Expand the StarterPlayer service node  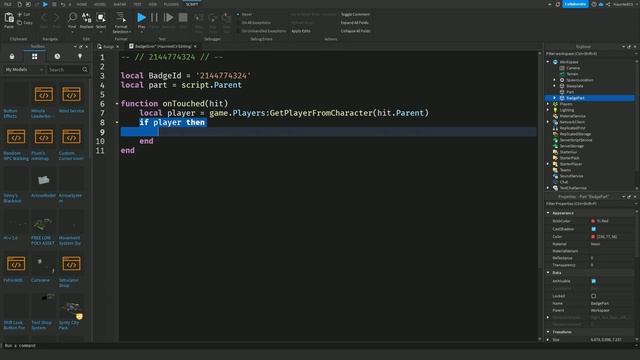coord(548,164)
